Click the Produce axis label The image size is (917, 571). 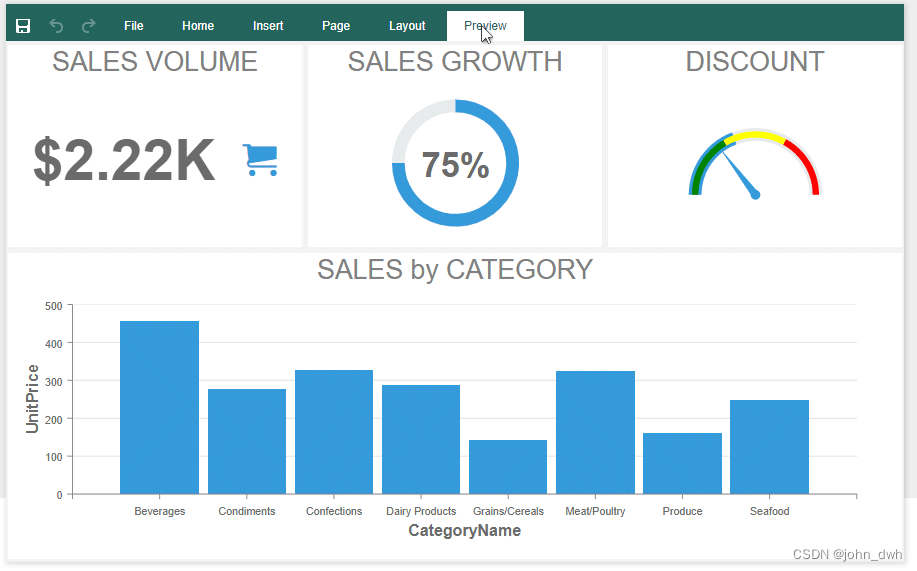pos(682,511)
